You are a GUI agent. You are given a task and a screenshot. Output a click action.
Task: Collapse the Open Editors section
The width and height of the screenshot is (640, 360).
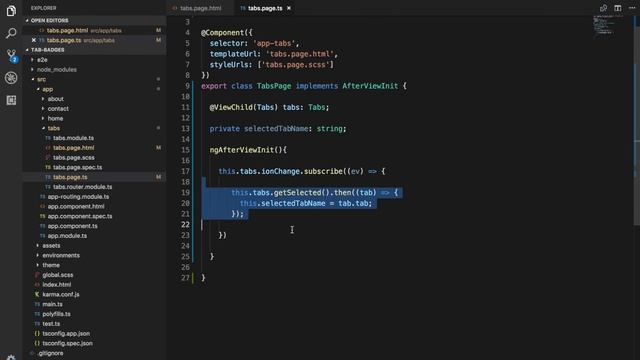(x=49, y=20)
